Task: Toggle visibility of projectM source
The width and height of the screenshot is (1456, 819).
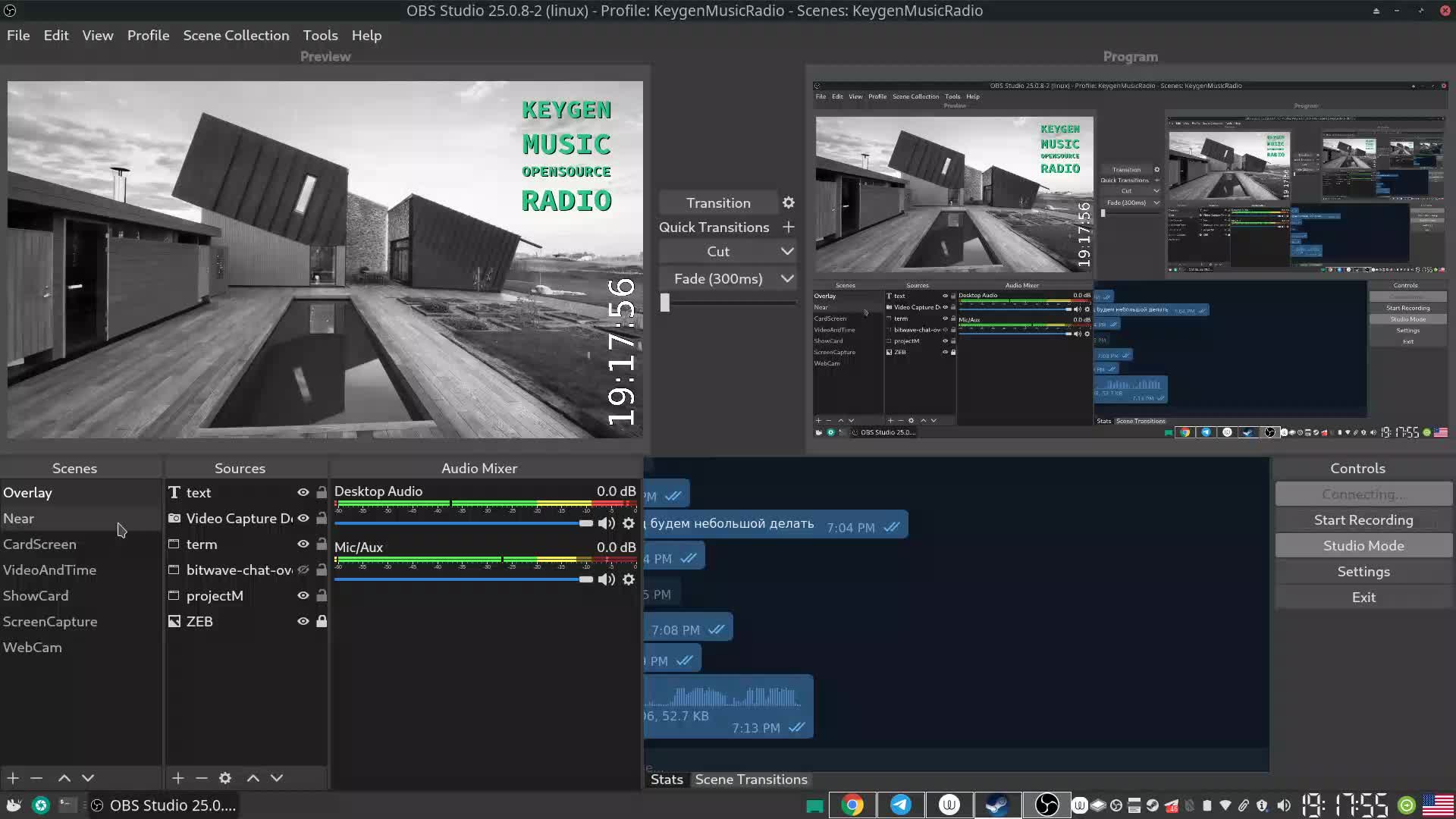Action: pyautogui.click(x=303, y=595)
